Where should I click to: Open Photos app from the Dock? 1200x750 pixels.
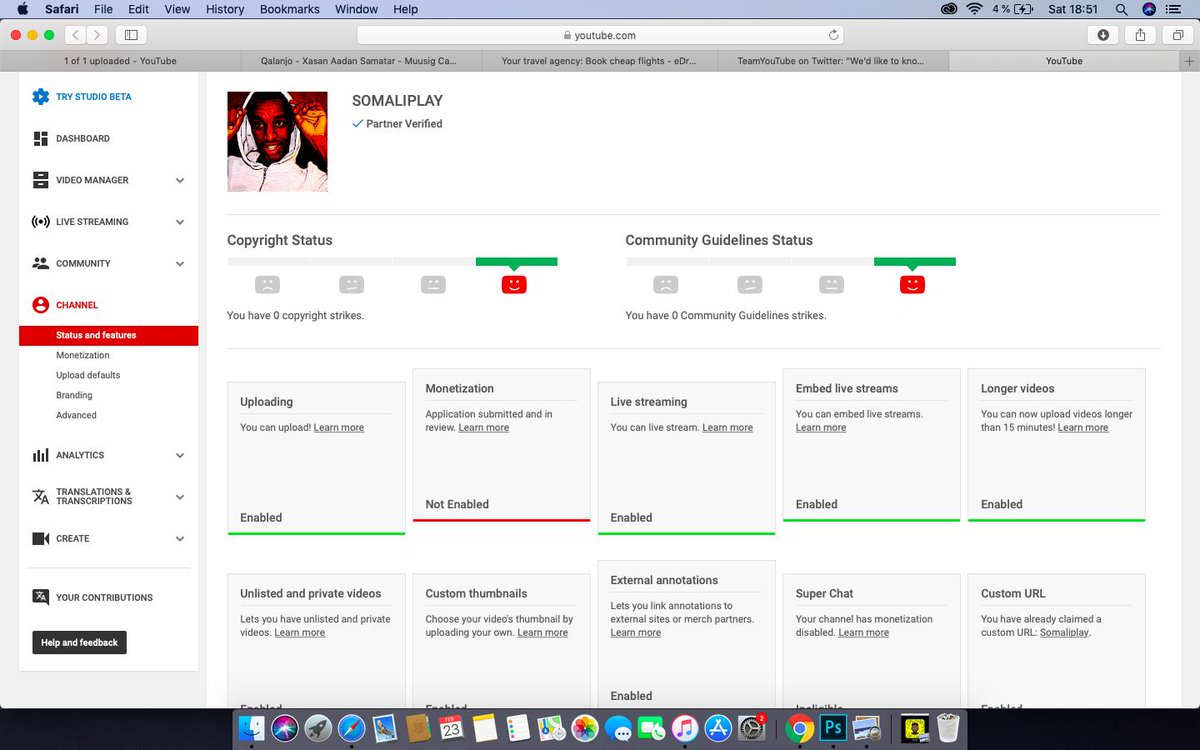[585, 728]
